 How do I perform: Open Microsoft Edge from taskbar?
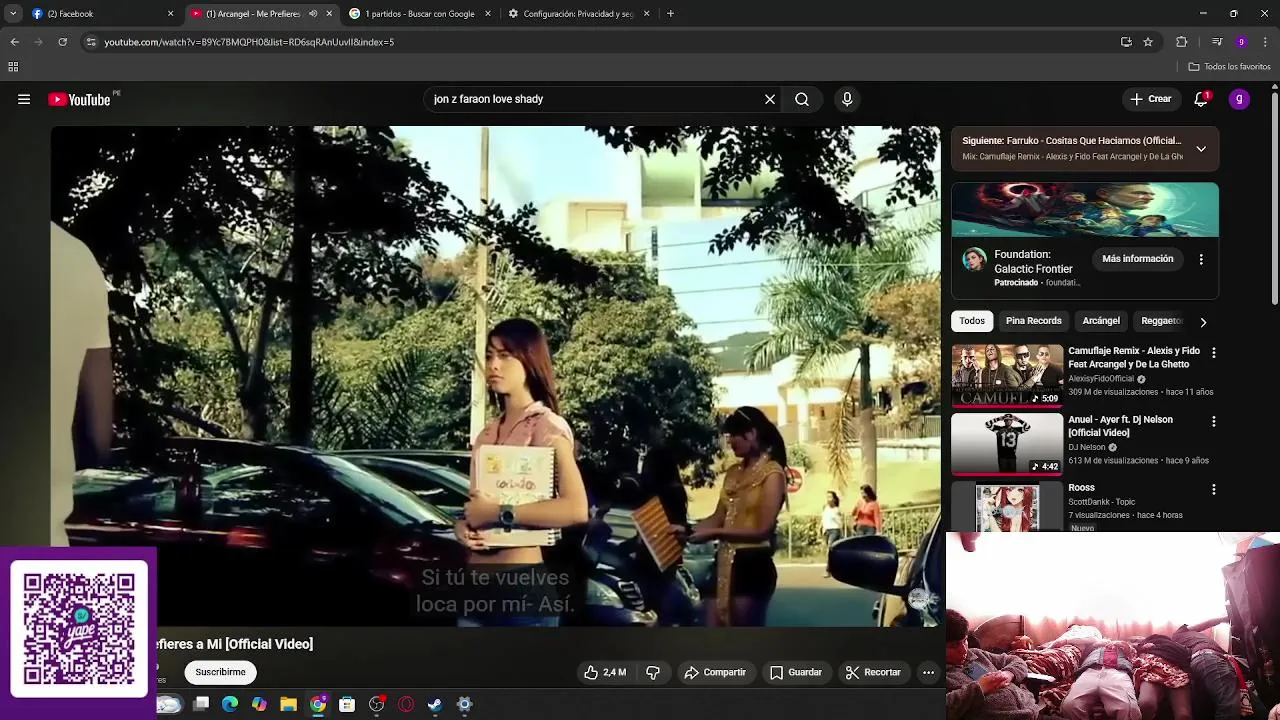click(230, 704)
